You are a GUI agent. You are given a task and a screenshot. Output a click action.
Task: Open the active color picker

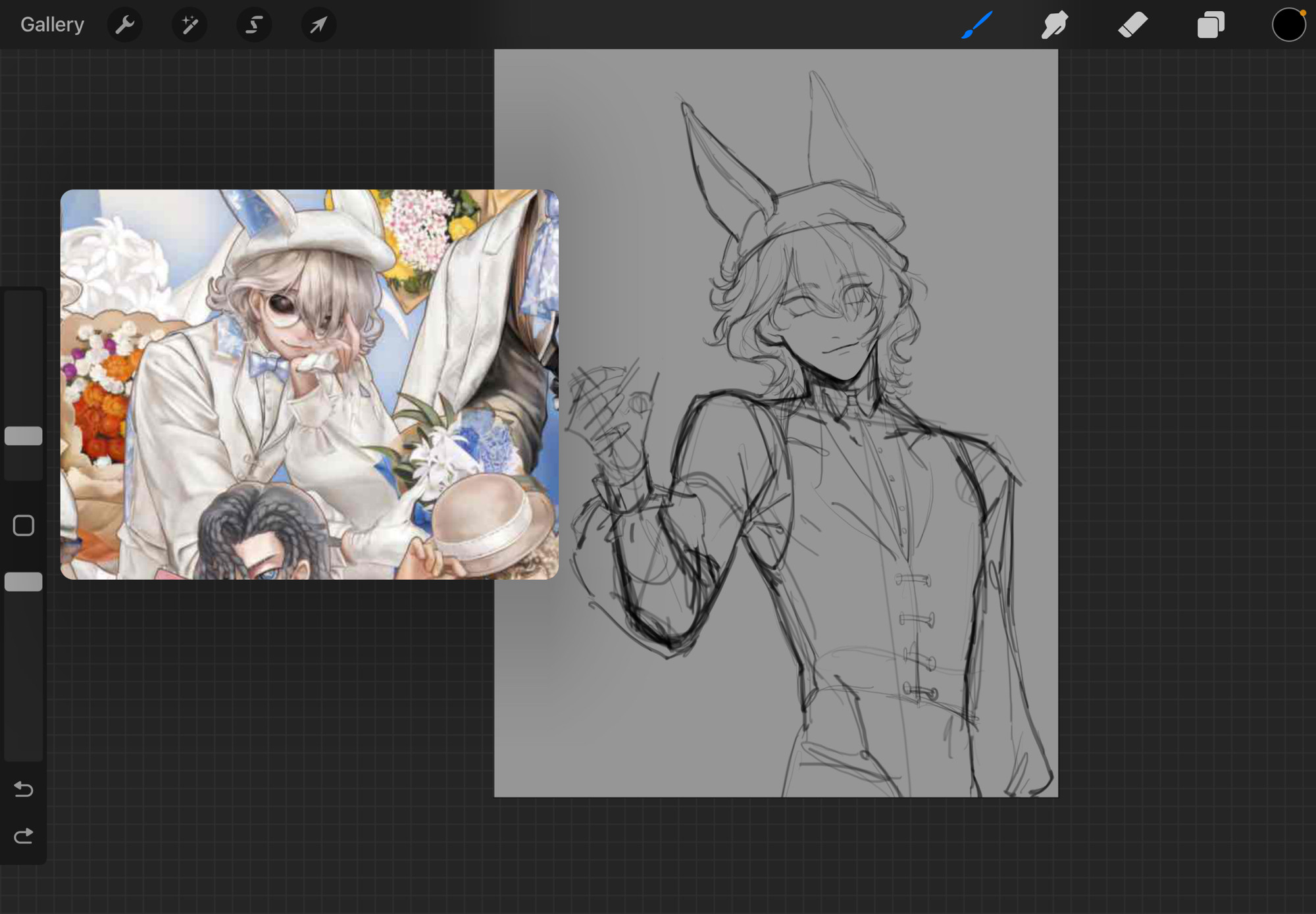coord(1288,25)
